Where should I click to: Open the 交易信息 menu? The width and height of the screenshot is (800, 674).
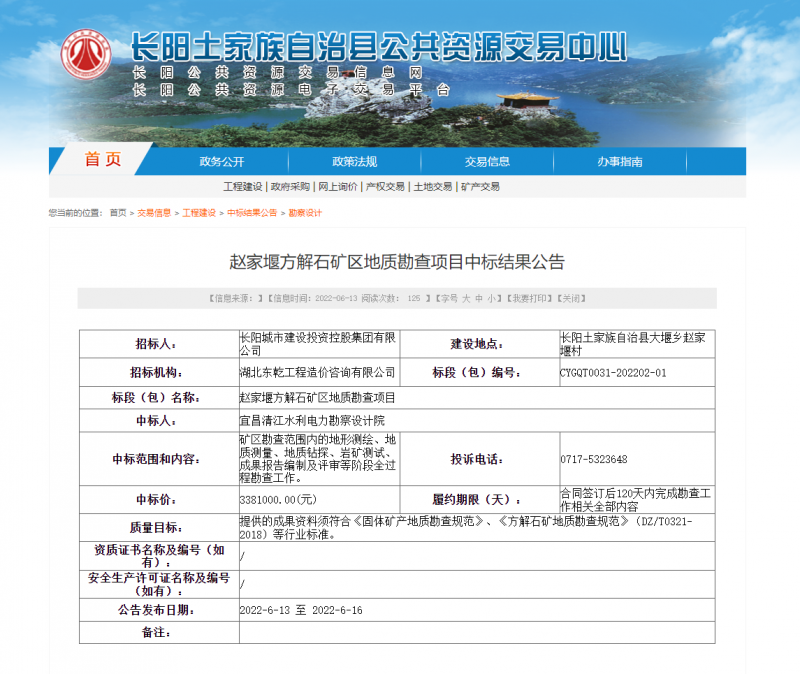[487, 162]
